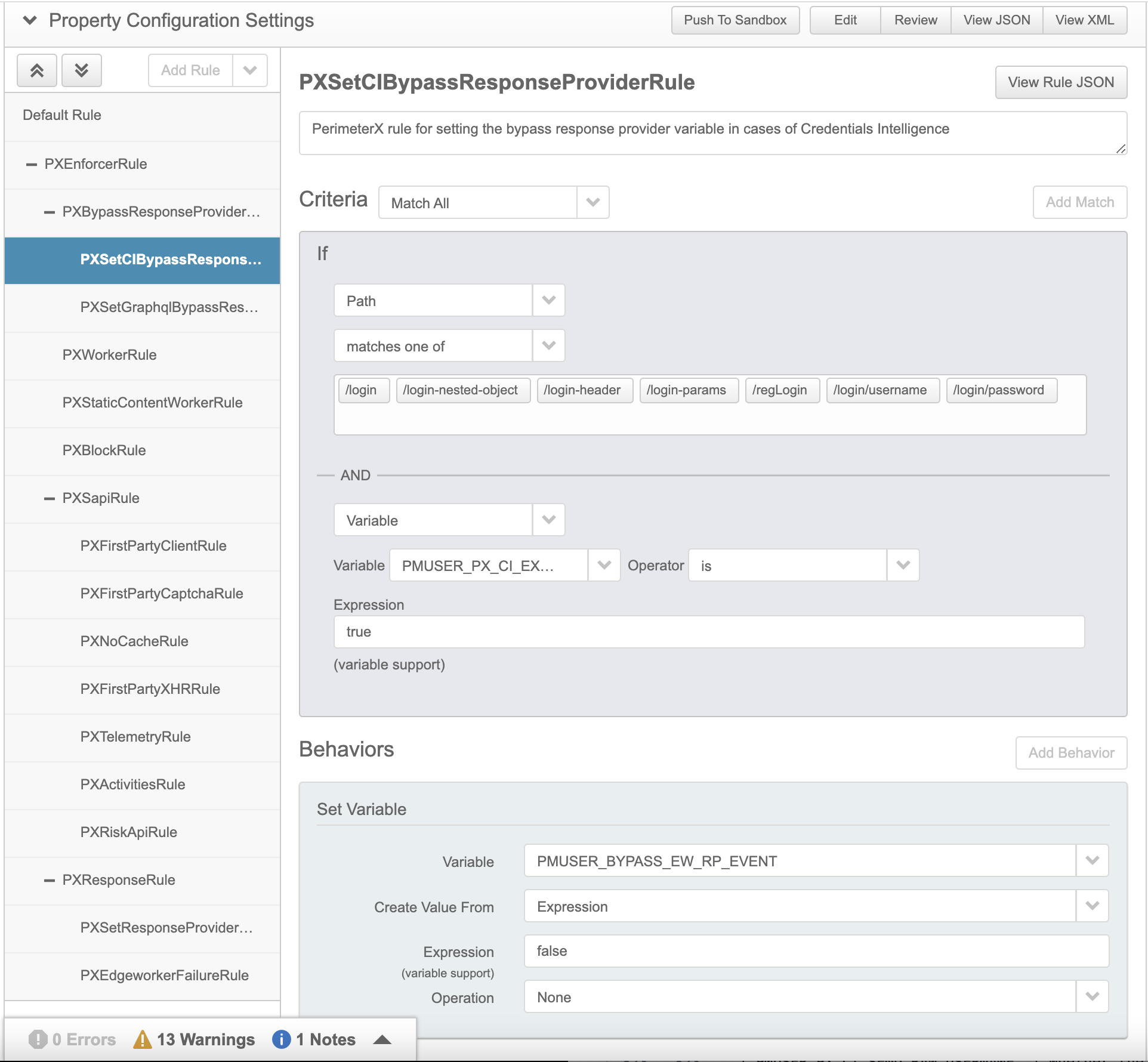Collapse the PXEnforcerRule tree node

click(x=32, y=164)
